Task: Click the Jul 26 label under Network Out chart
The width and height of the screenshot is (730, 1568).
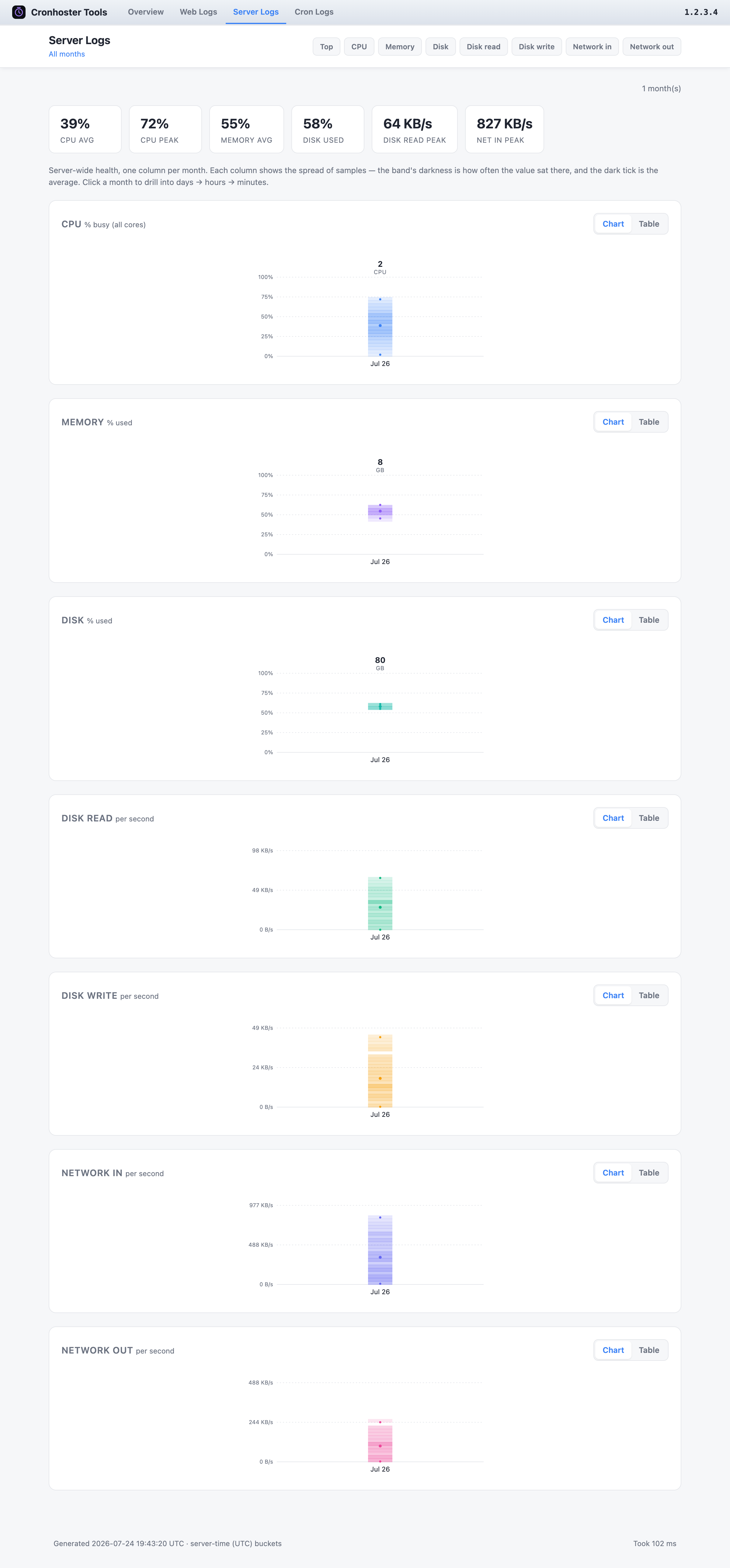Action: (380, 1469)
